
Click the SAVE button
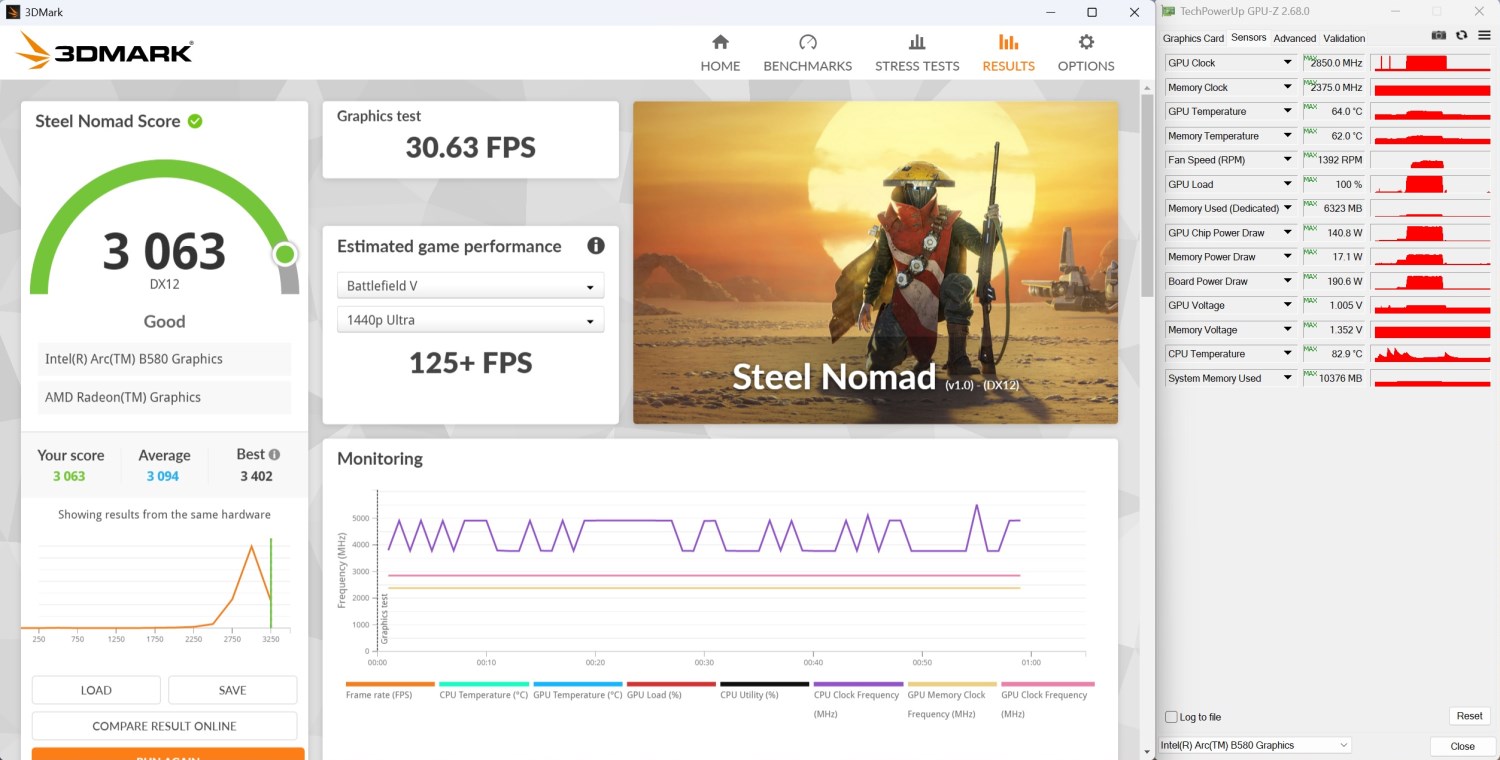click(x=232, y=690)
